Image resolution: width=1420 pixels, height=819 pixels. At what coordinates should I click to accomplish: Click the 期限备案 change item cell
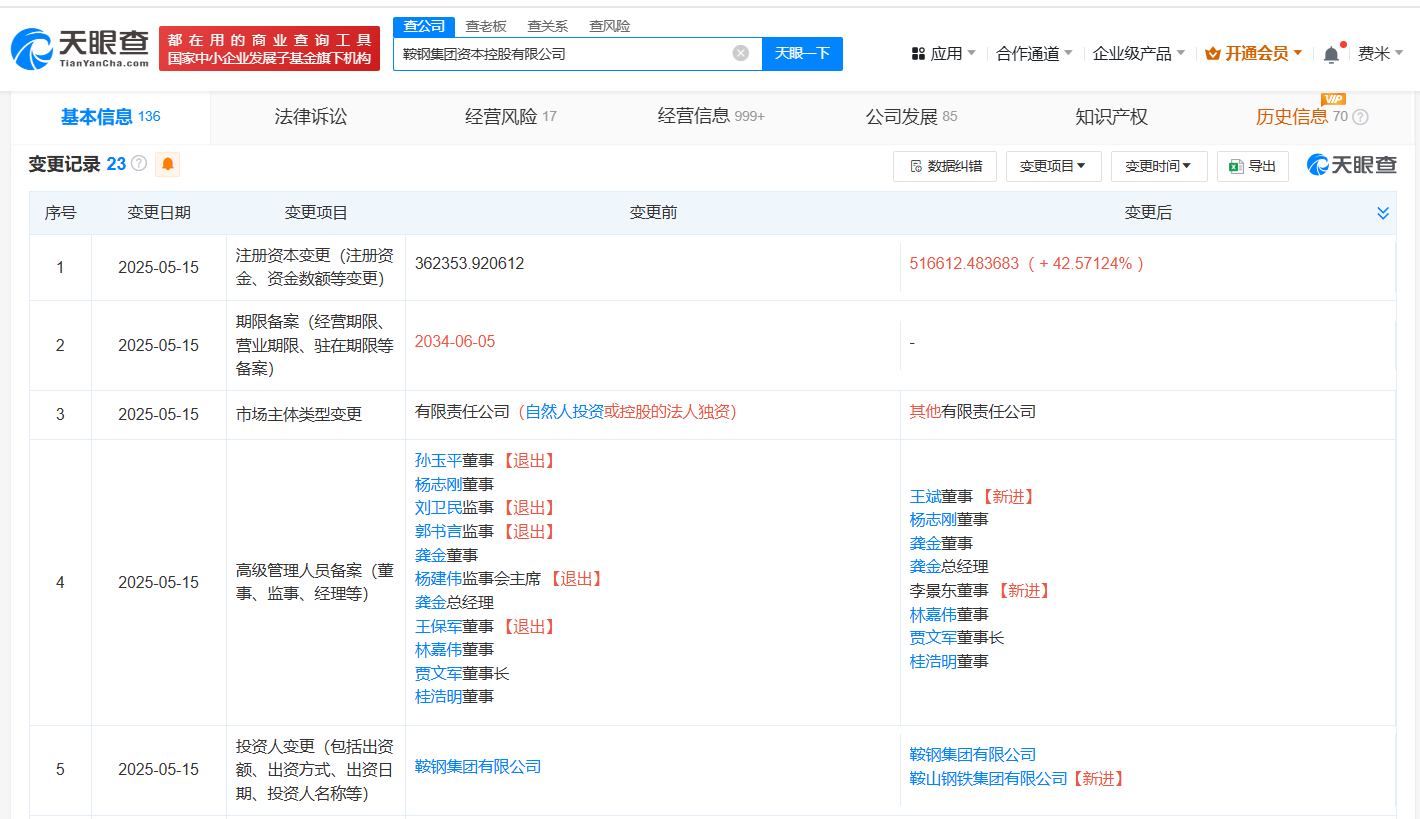tap(316, 345)
